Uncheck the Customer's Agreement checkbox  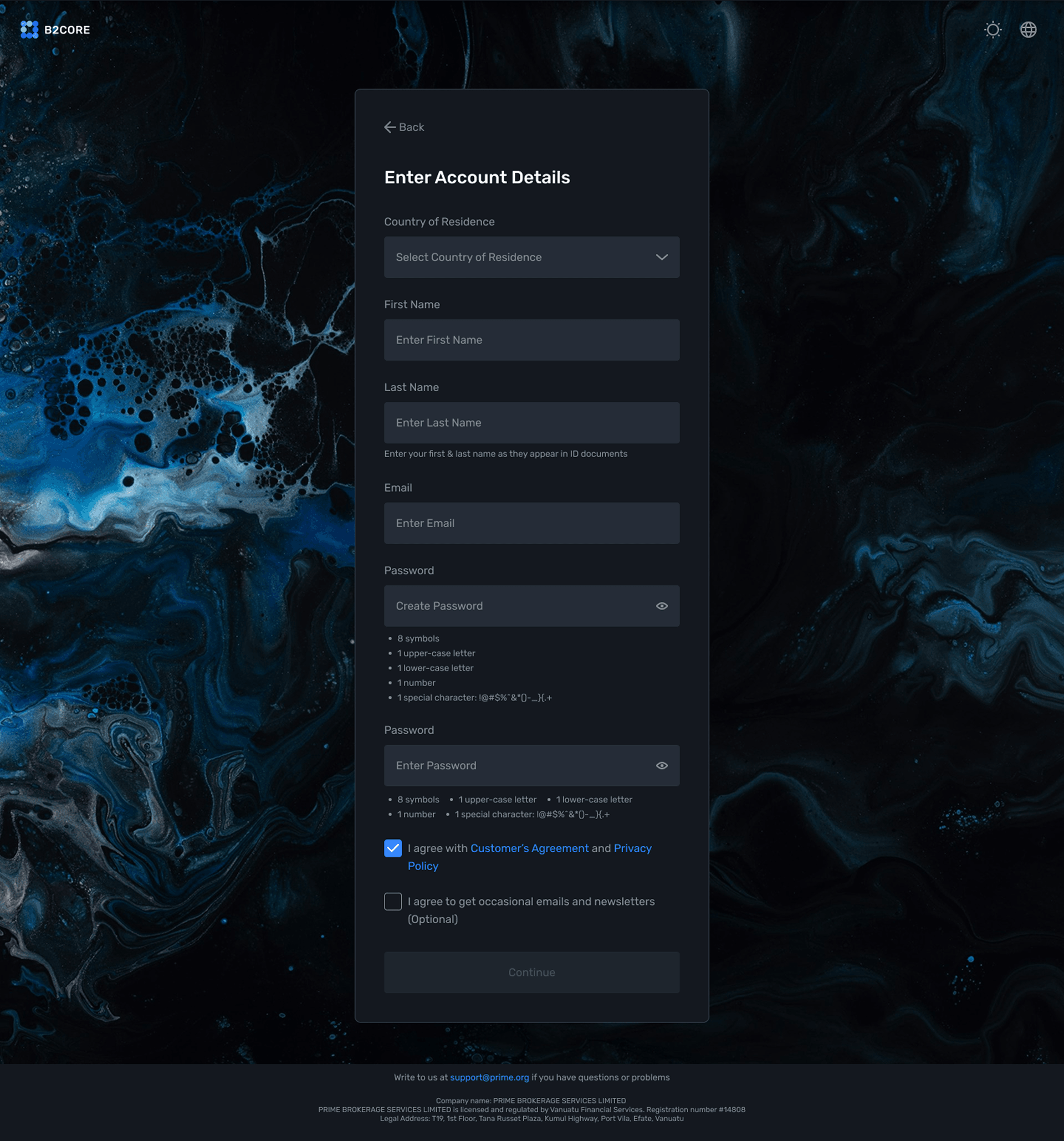pos(392,848)
